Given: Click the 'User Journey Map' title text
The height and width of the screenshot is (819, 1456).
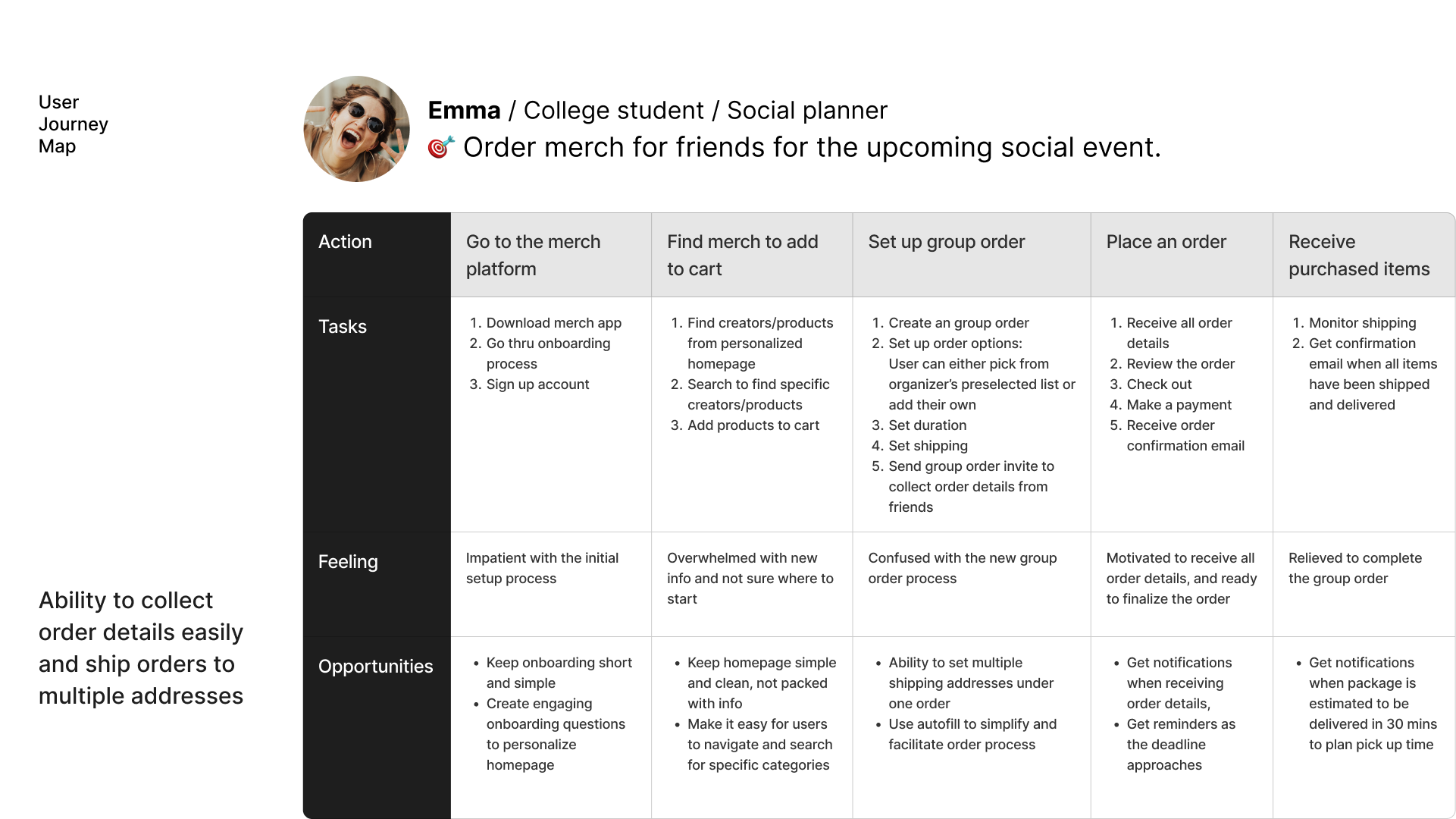Looking at the screenshot, I should tap(73, 124).
